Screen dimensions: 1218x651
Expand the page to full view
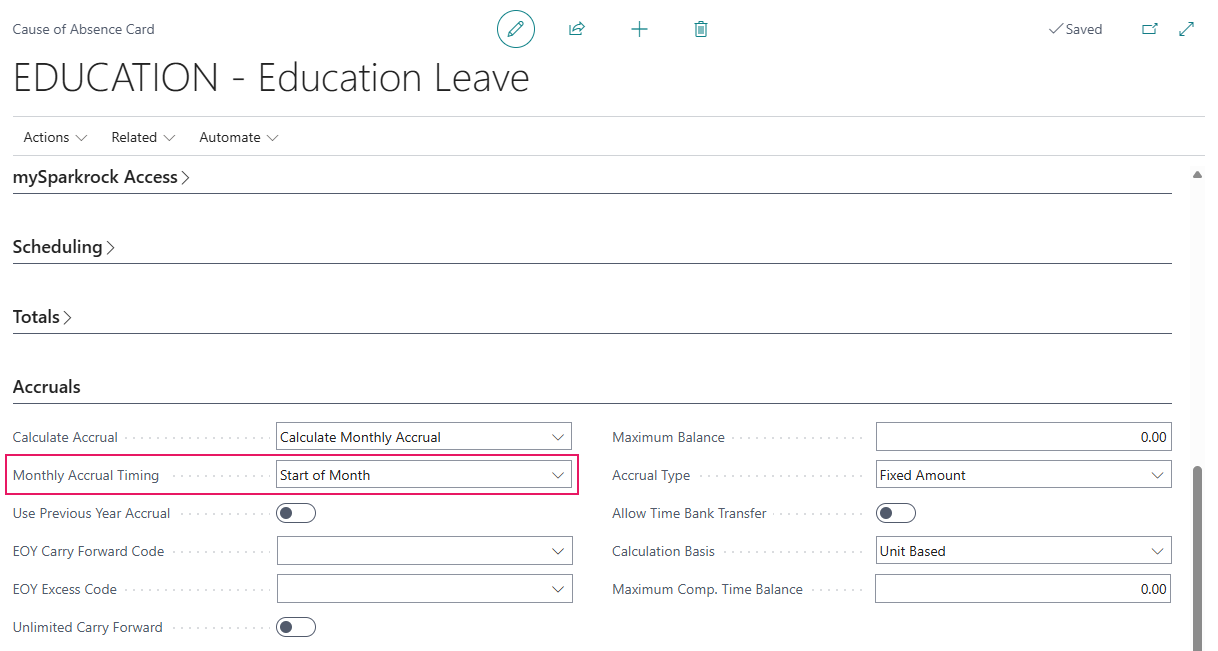pos(1187,29)
